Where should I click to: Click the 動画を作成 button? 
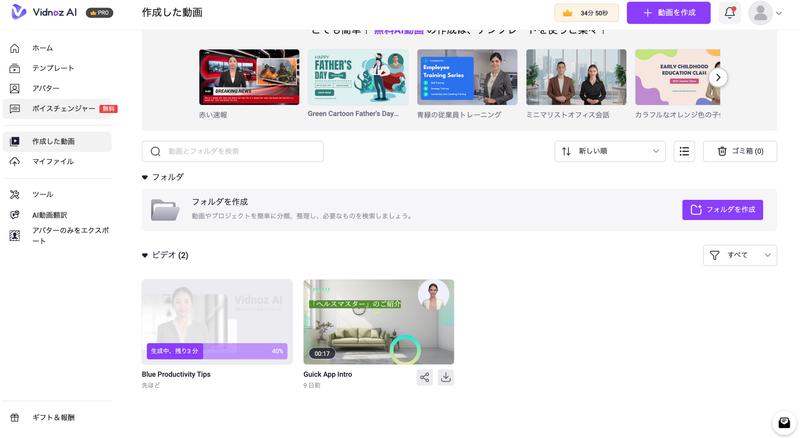click(668, 13)
